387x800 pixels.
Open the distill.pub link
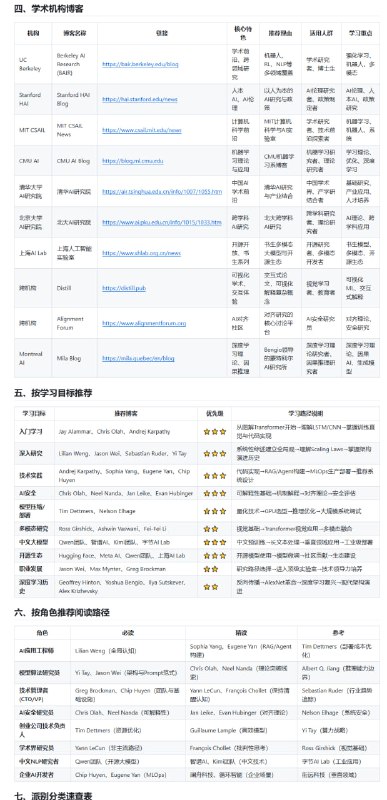(124, 288)
